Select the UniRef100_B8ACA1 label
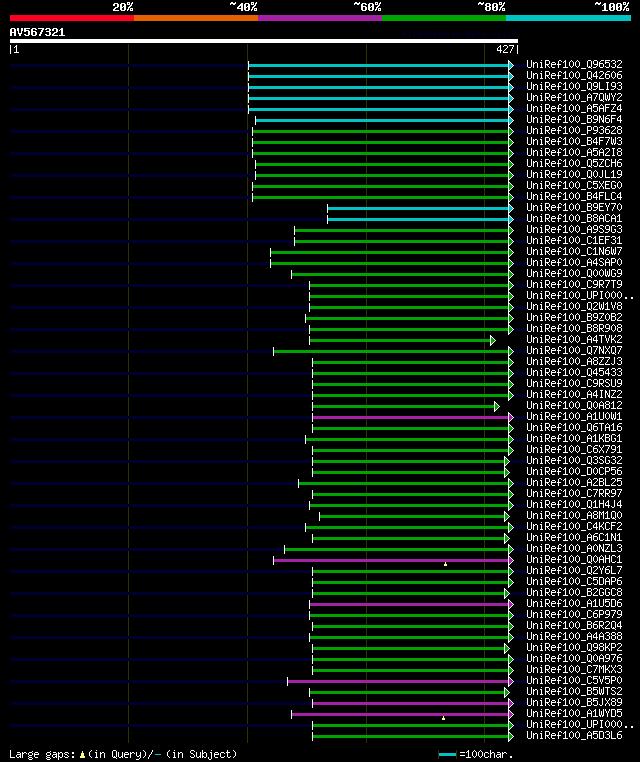The width and height of the screenshot is (640, 762). [574, 218]
